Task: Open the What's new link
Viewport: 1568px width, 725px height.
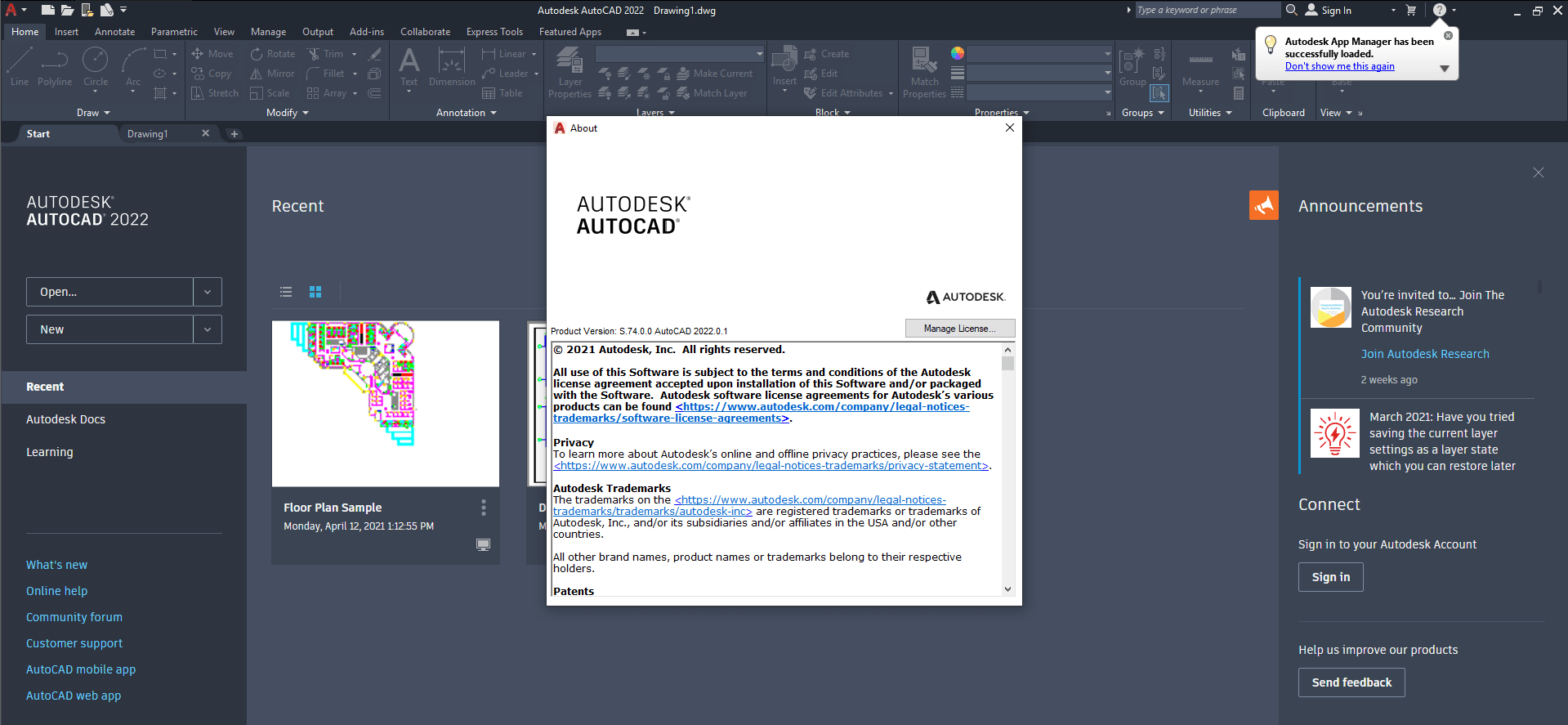Action: click(x=56, y=565)
